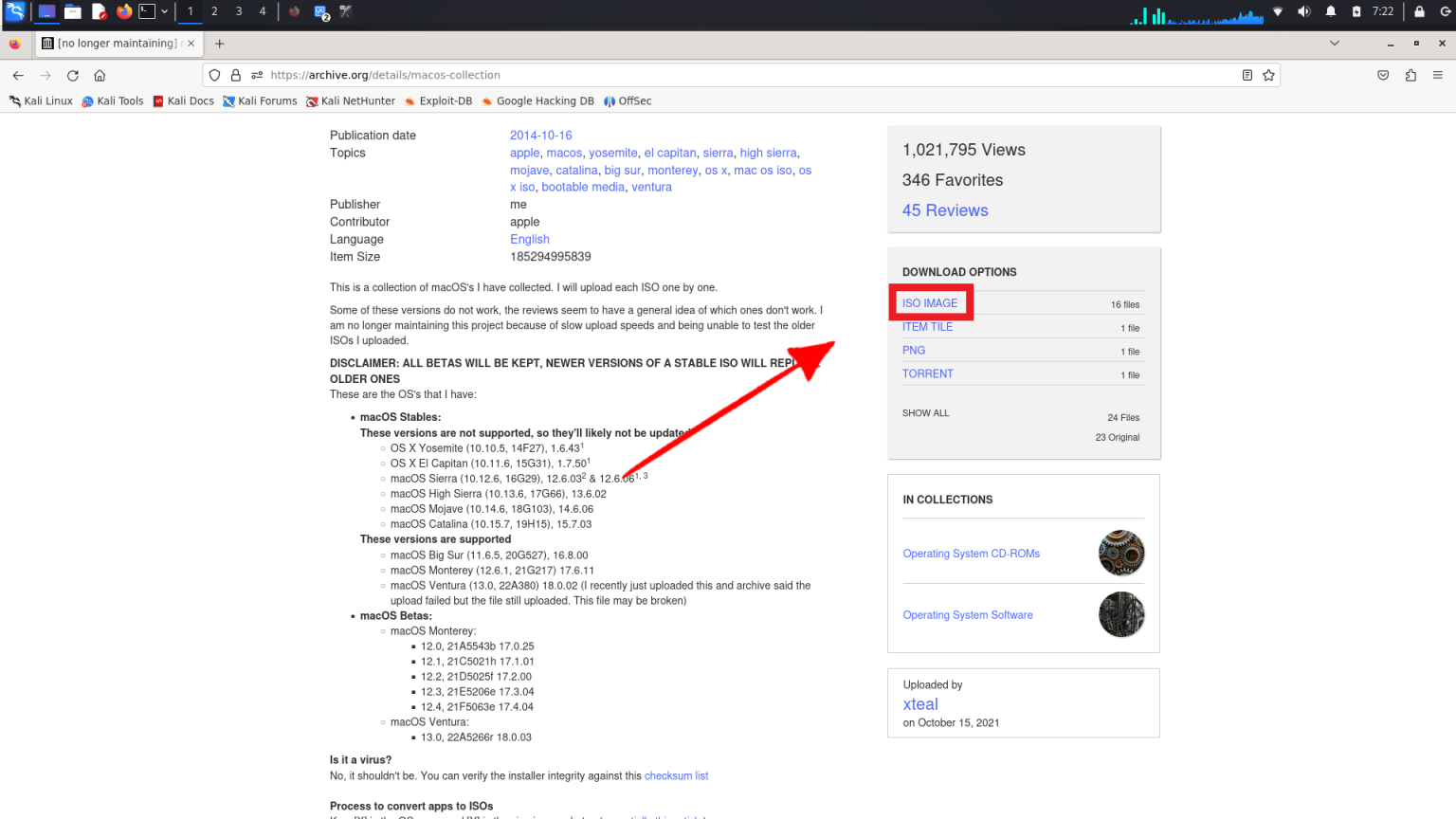1456x819 pixels.
Task: Click the home icon in browser toolbar
Action: [100, 76]
